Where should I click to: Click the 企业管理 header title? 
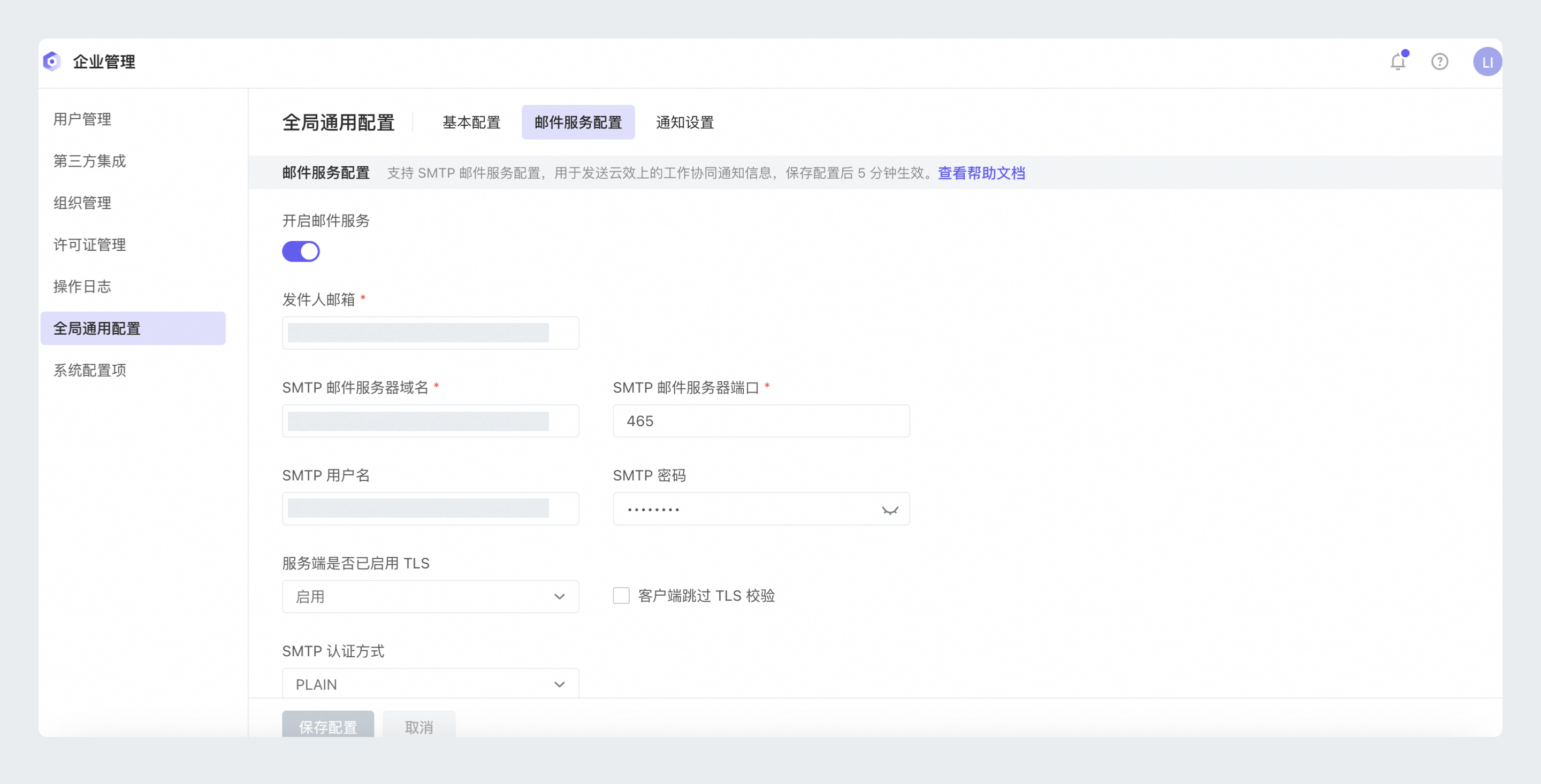(104, 62)
